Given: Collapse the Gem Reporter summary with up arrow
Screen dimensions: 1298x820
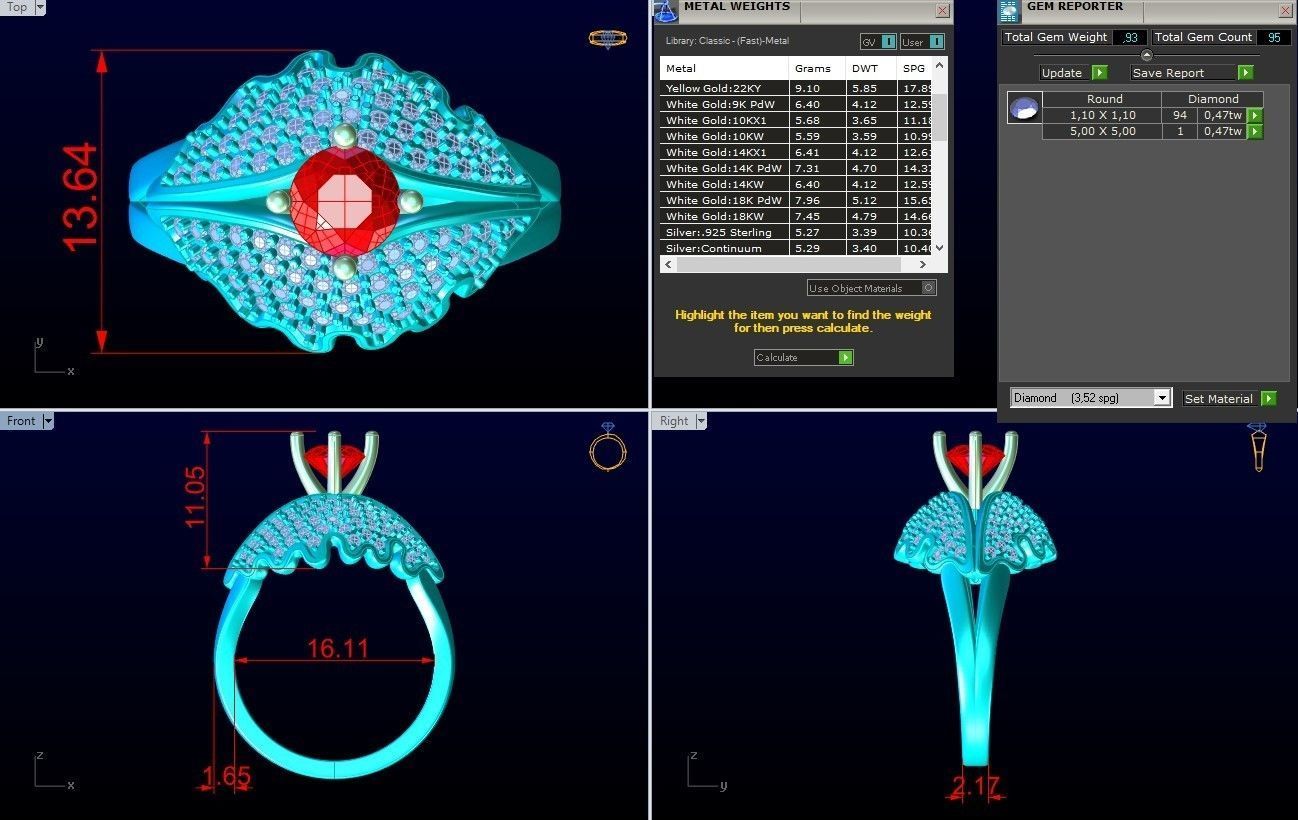Looking at the screenshot, I should (1146, 55).
